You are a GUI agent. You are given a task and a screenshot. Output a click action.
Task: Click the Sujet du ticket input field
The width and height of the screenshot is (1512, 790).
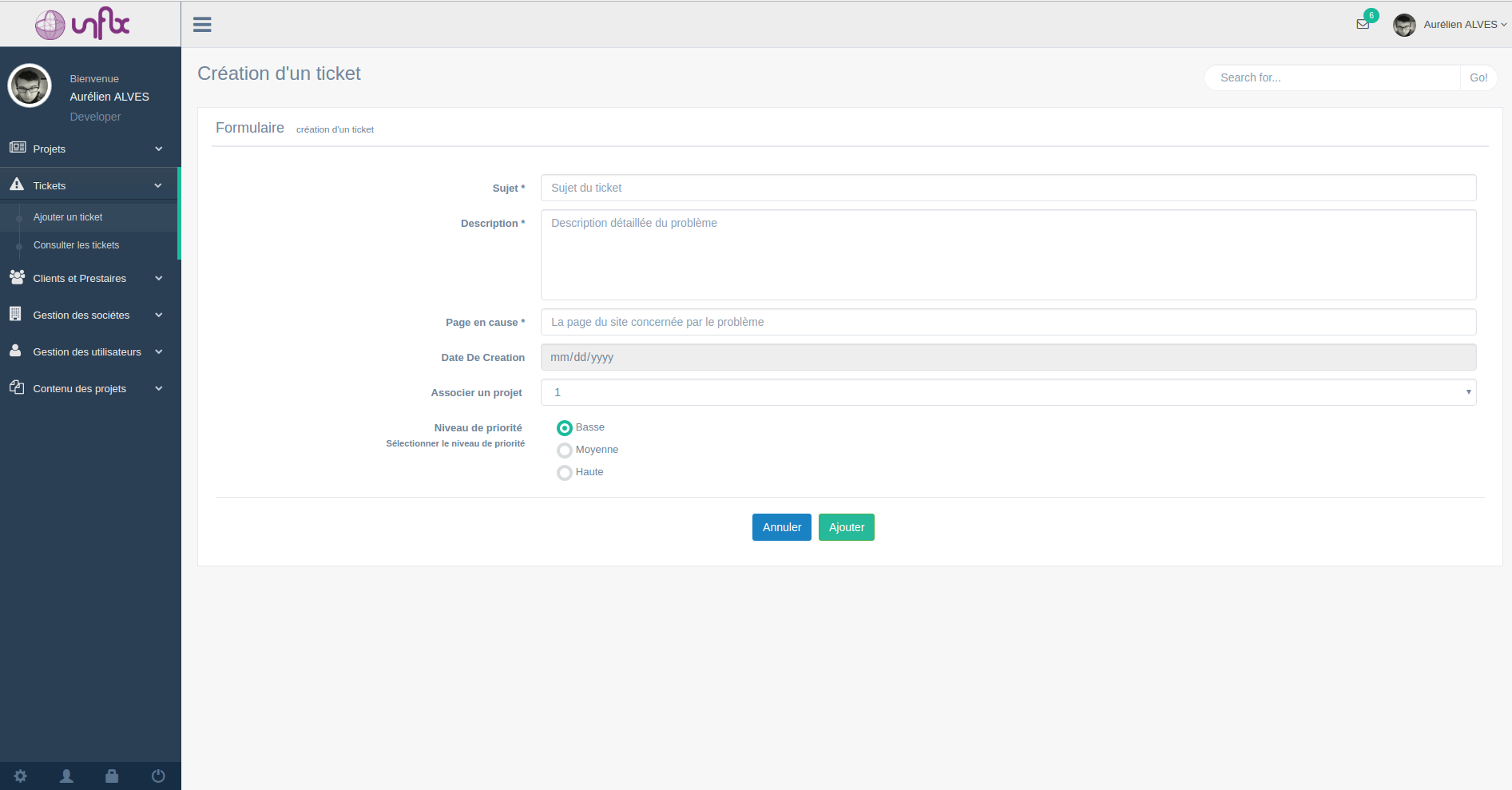(1008, 188)
